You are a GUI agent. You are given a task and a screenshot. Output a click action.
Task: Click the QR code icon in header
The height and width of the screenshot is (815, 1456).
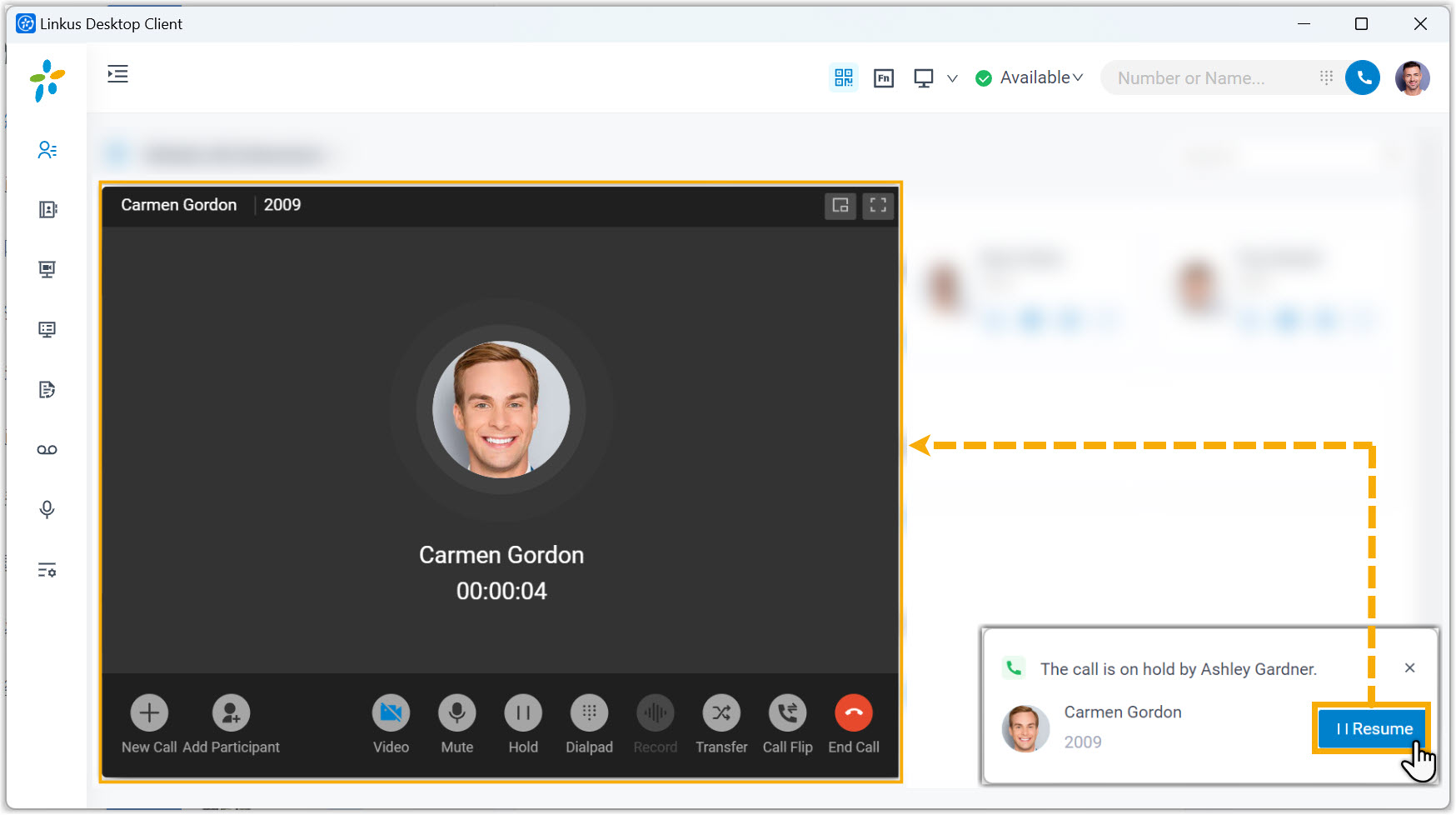(844, 77)
